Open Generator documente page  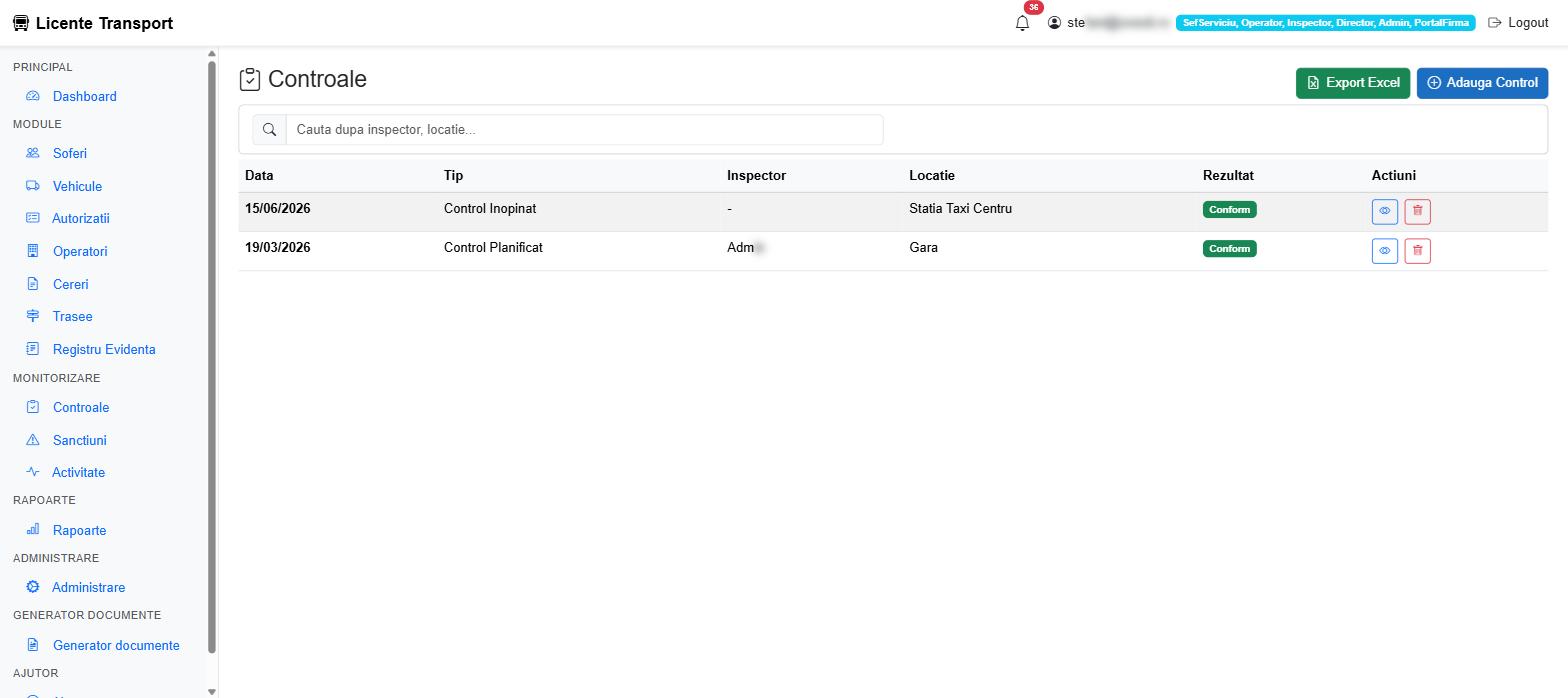(x=116, y=645)
